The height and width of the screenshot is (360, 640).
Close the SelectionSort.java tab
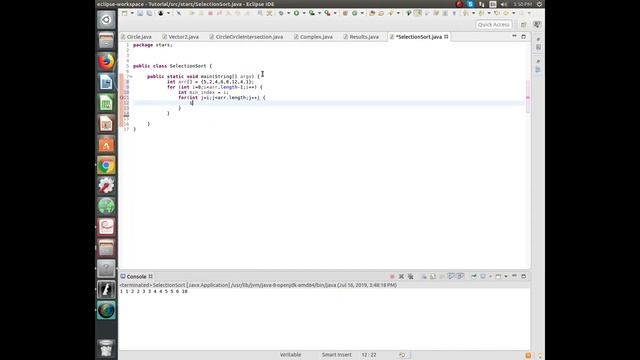(x=446, y=37)
